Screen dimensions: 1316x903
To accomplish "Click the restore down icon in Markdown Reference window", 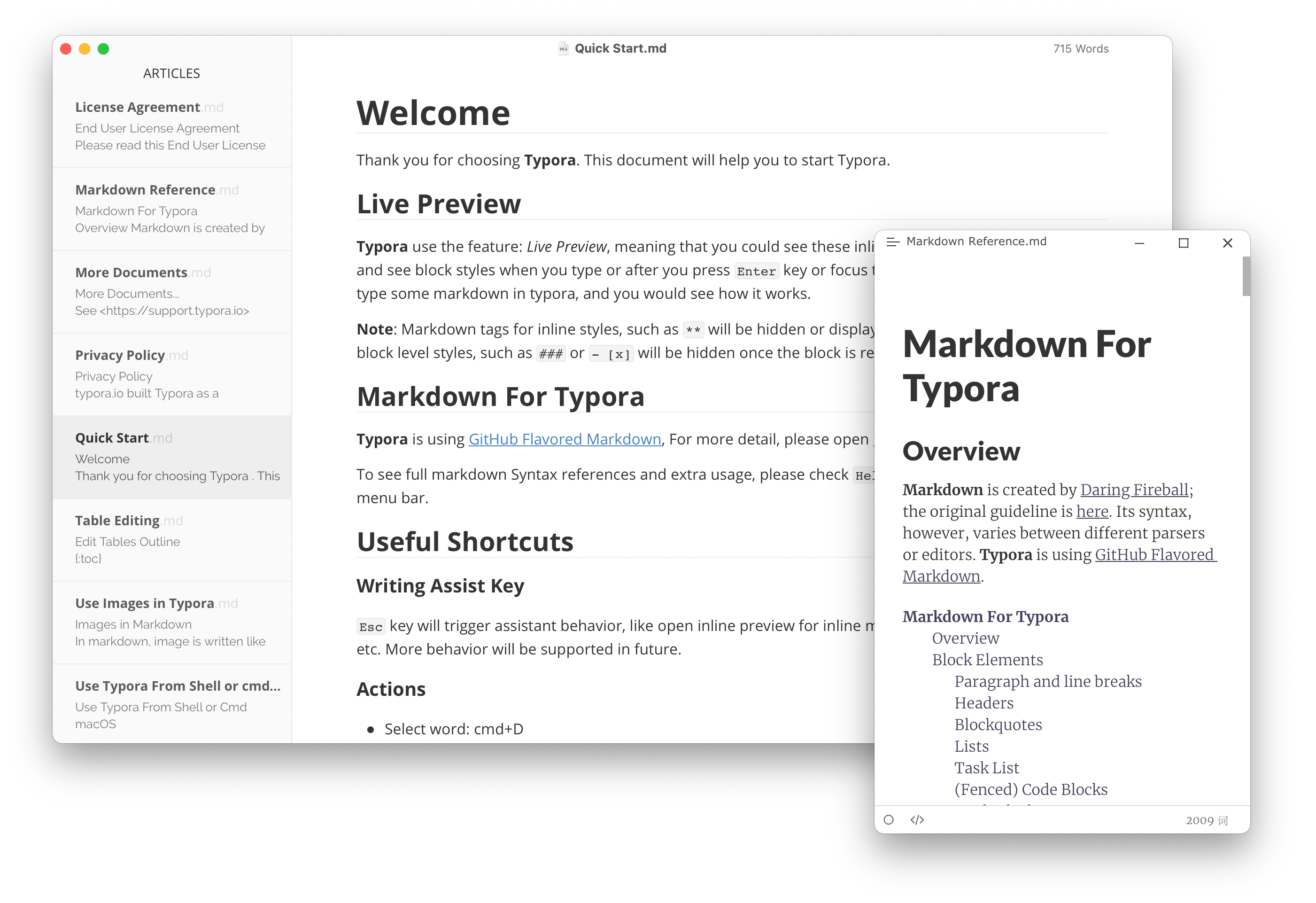I will [1185, 241].
